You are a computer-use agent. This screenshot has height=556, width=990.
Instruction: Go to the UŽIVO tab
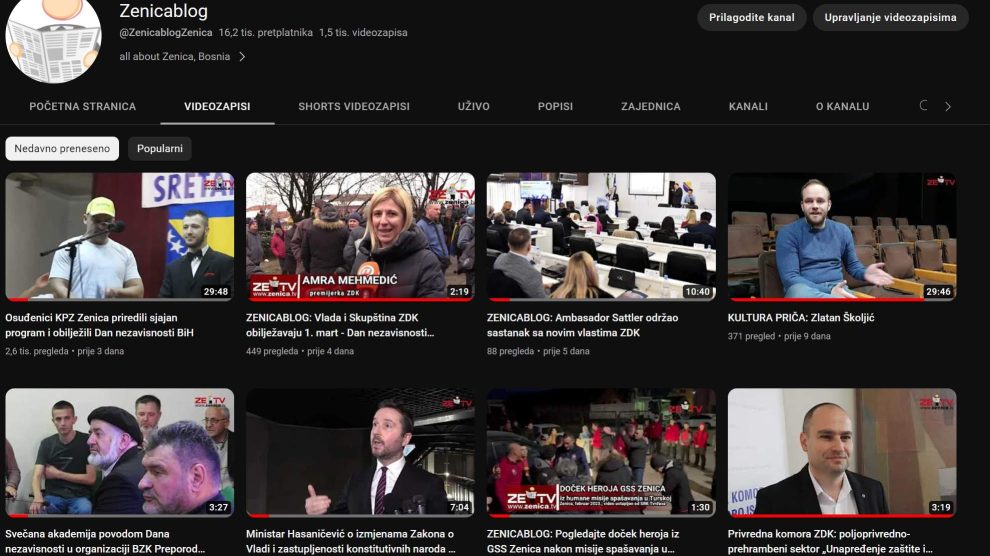pyautogui.click(x=474, y=106)
